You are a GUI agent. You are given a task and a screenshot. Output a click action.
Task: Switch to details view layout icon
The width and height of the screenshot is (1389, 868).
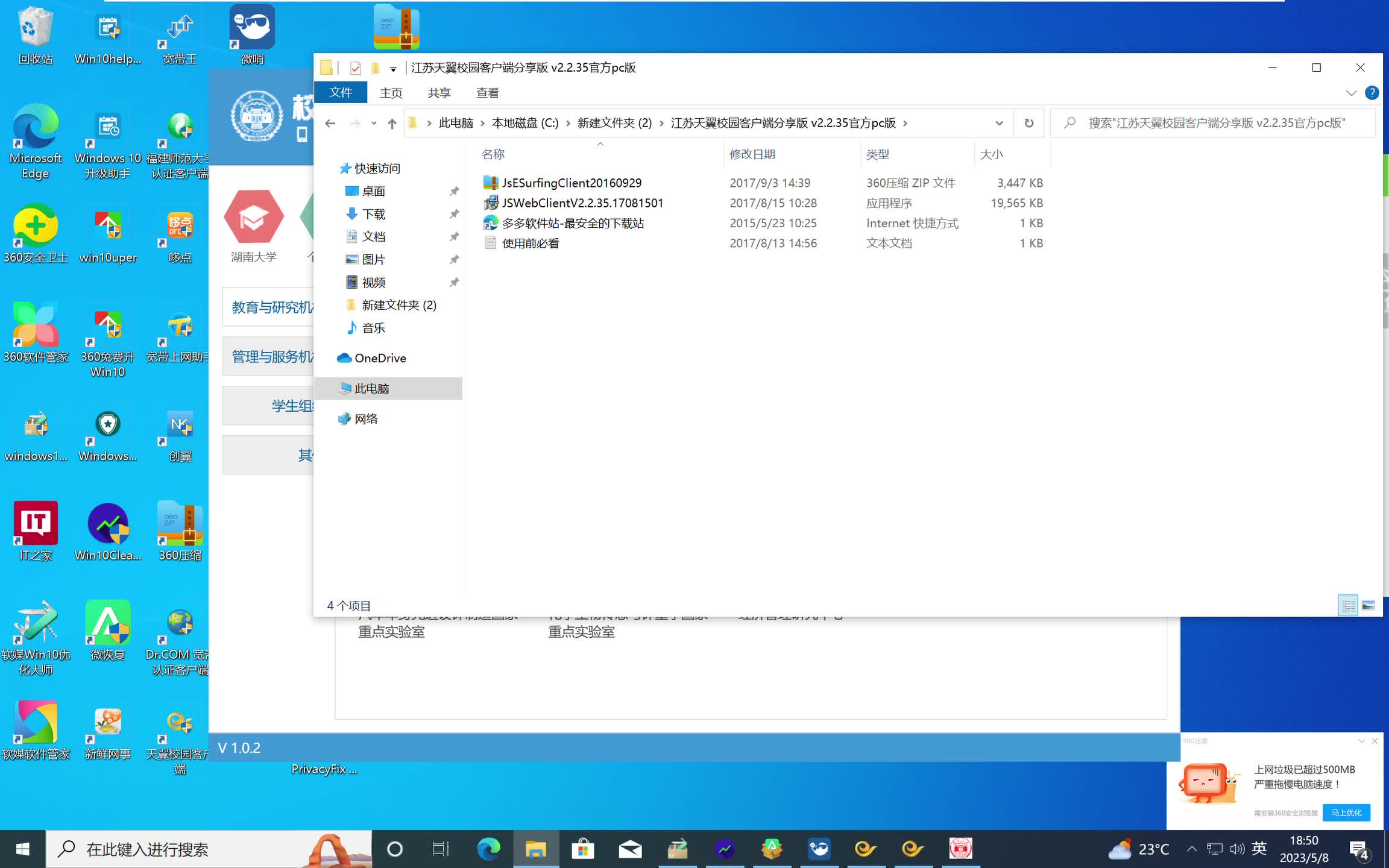tap(1348, 605)
